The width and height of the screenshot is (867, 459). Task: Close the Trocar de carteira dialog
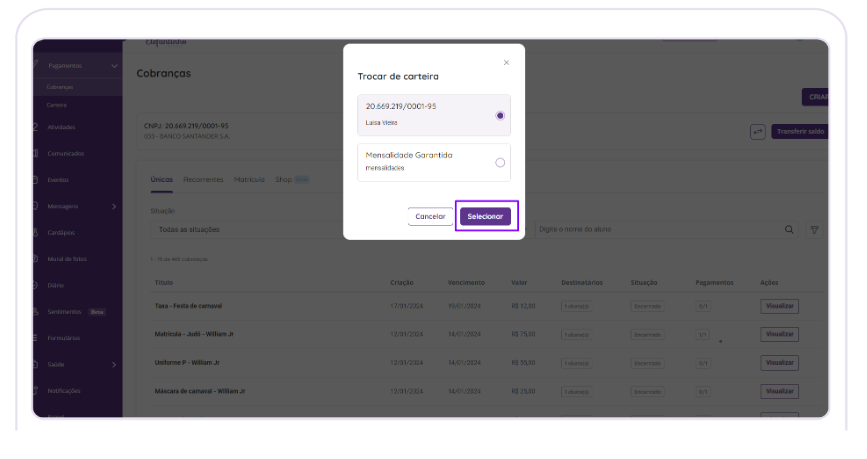506,63
